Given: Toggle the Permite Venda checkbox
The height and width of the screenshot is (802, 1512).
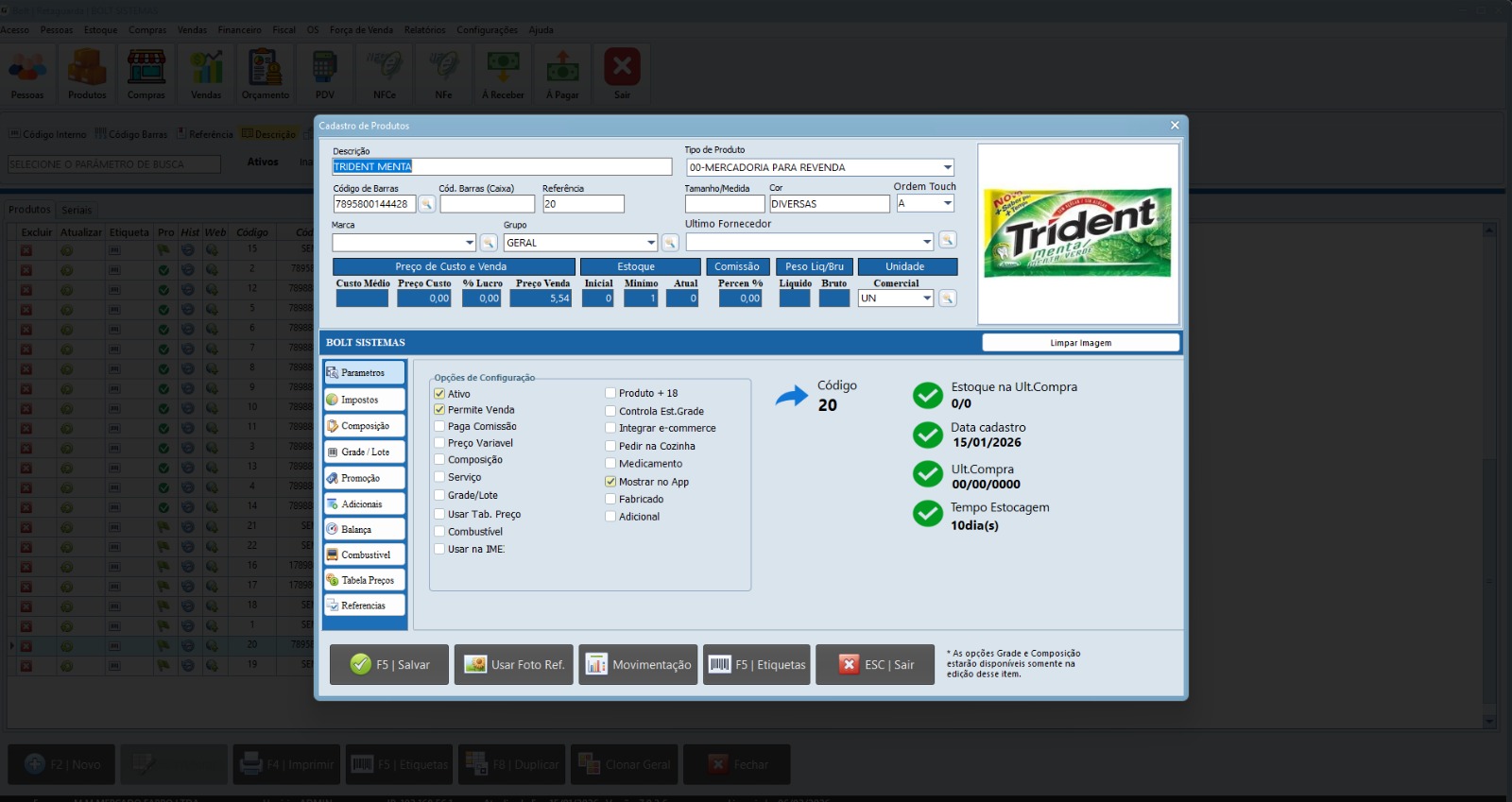Looking at the screenshot, I should click(439, 410).
